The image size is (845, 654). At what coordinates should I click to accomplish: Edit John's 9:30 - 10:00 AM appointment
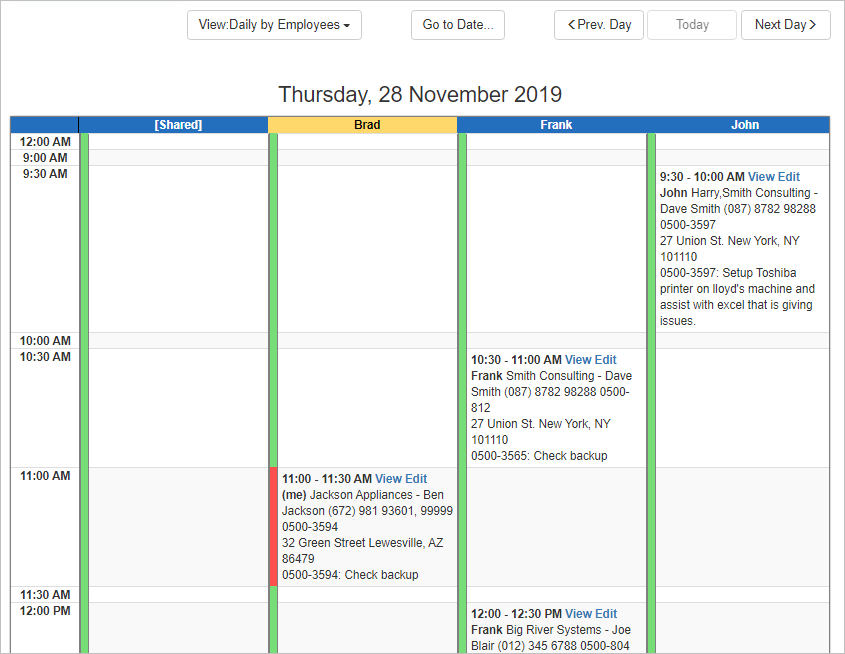point(789,177)
